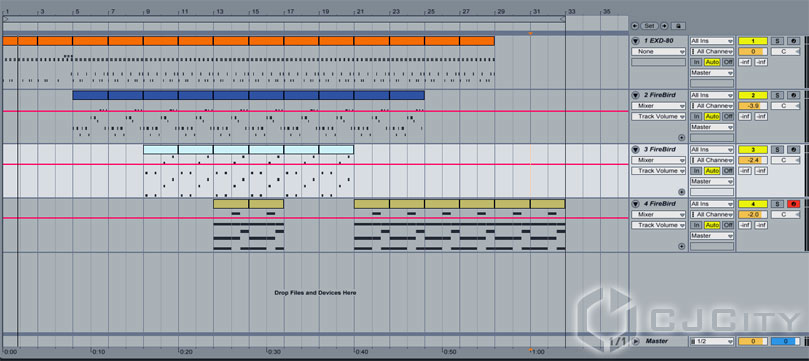Jump to previous locator arrow button
Viewport: 809px width, 361px height.
click(x=635, y=26)
